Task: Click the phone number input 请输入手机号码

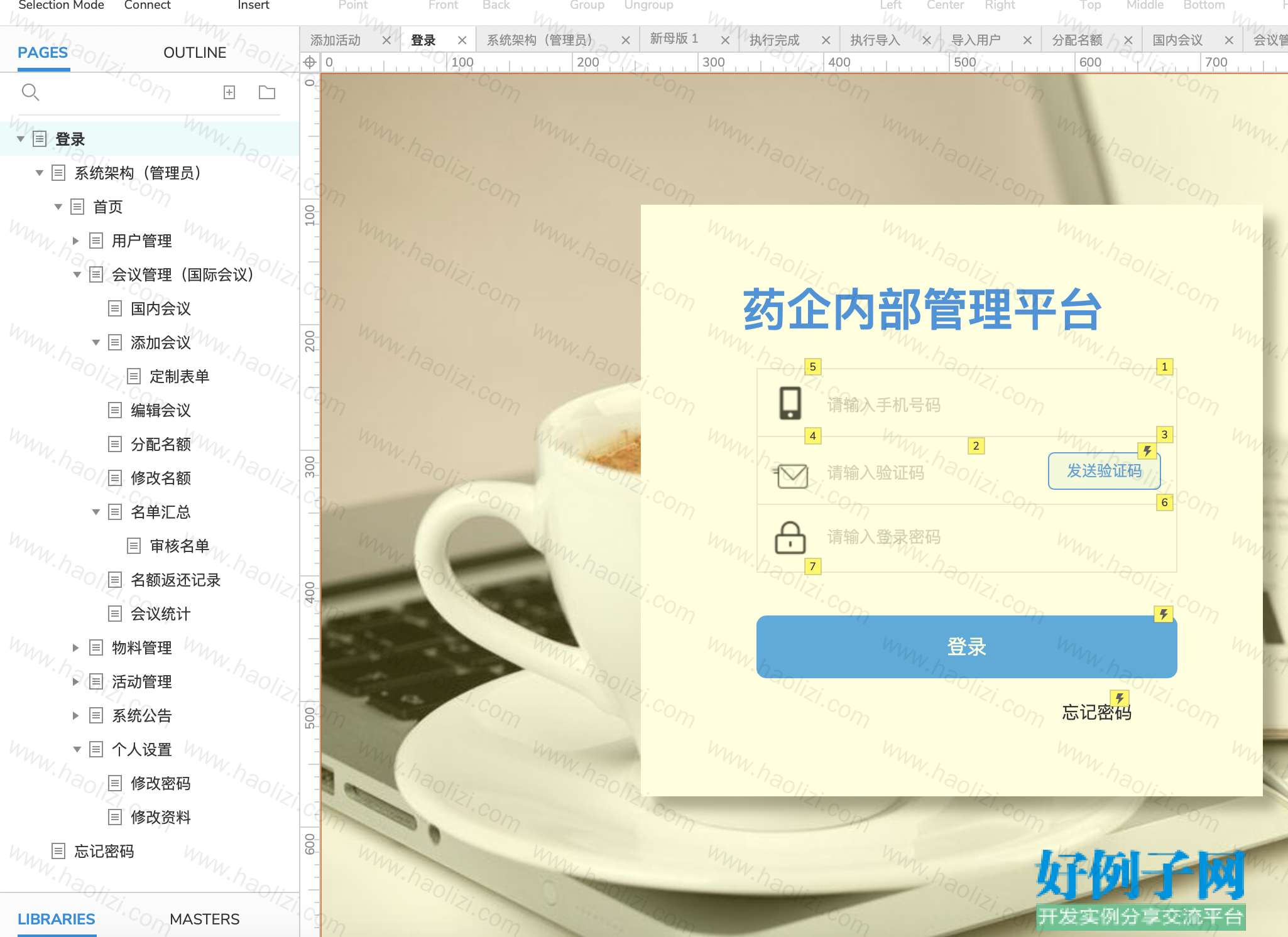Action: [966, 403]
